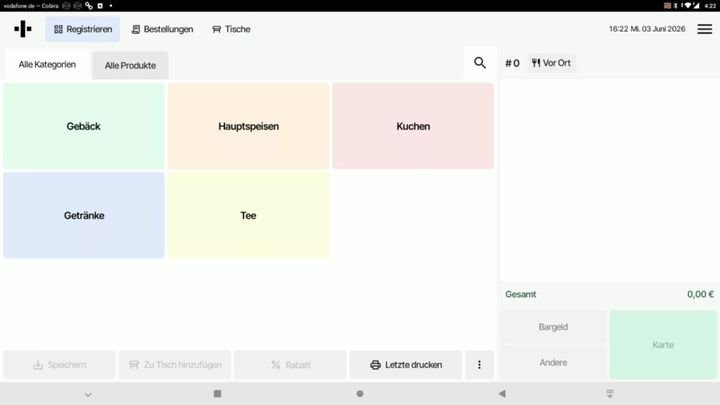Choose Andere payment method

point(553,362)
